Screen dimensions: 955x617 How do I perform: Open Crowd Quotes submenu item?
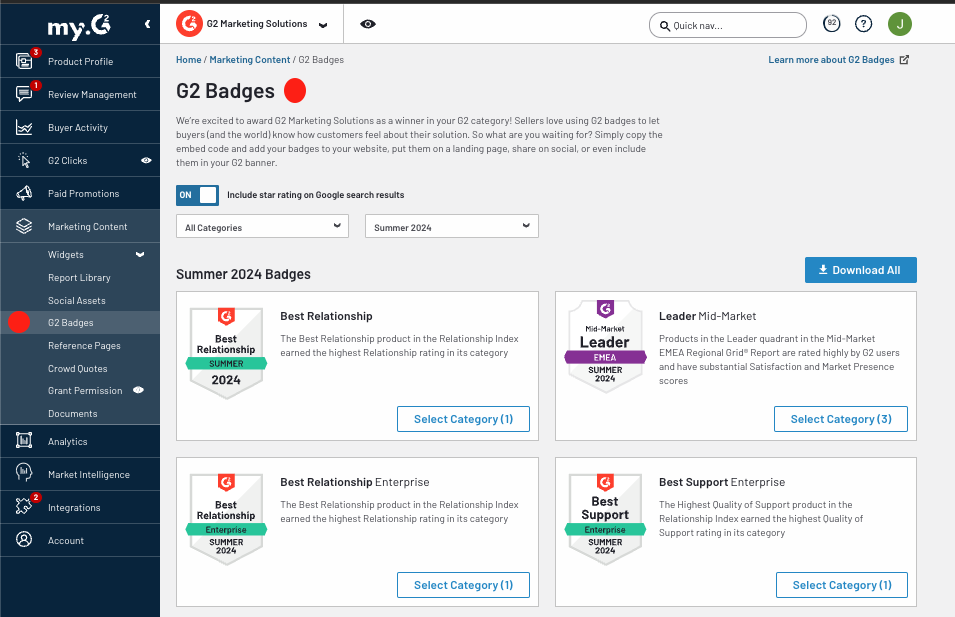77,368
